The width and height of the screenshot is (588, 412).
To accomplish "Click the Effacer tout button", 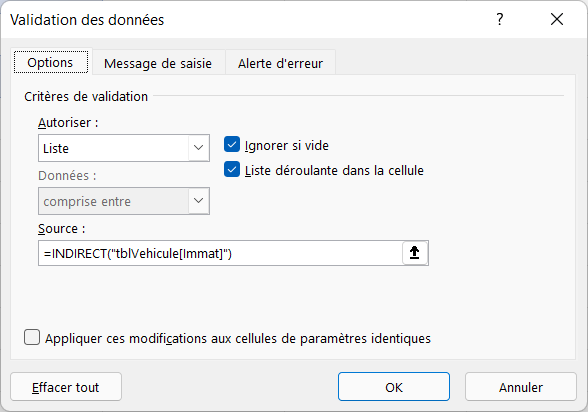I will tap(66, 387).
